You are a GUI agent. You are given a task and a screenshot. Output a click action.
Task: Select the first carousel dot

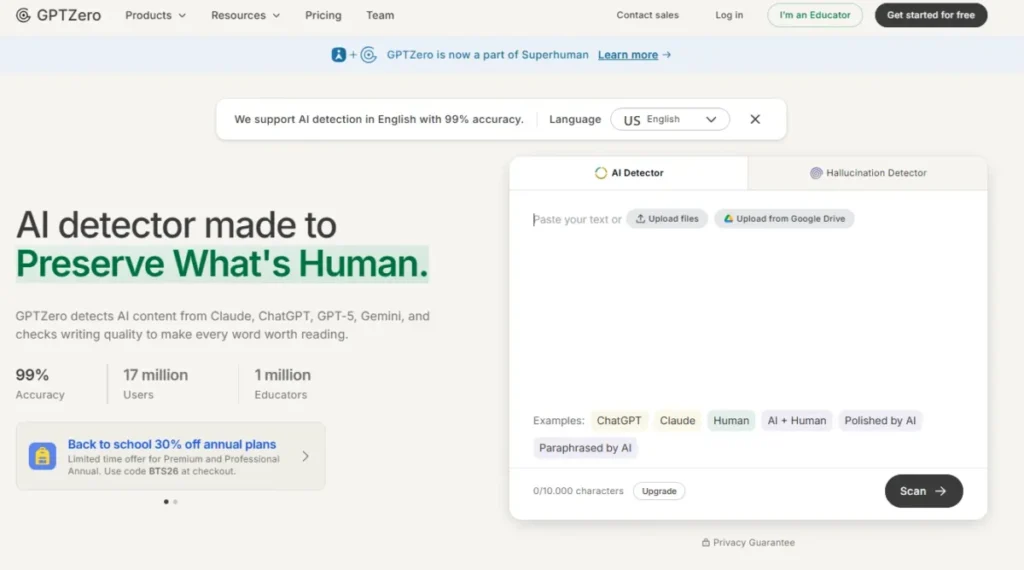point(166,501)
